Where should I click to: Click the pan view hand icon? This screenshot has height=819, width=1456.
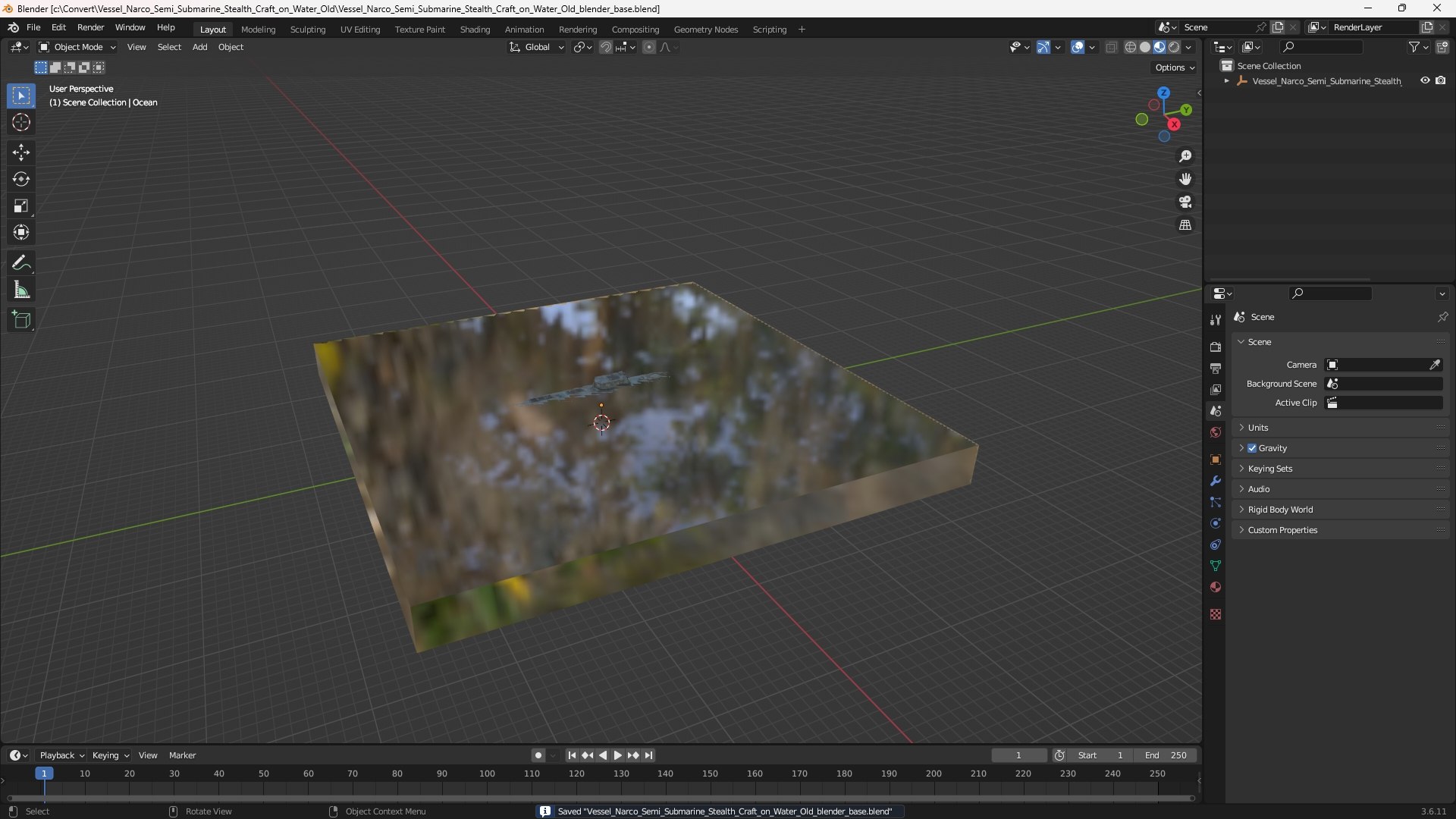(1185, 179)
